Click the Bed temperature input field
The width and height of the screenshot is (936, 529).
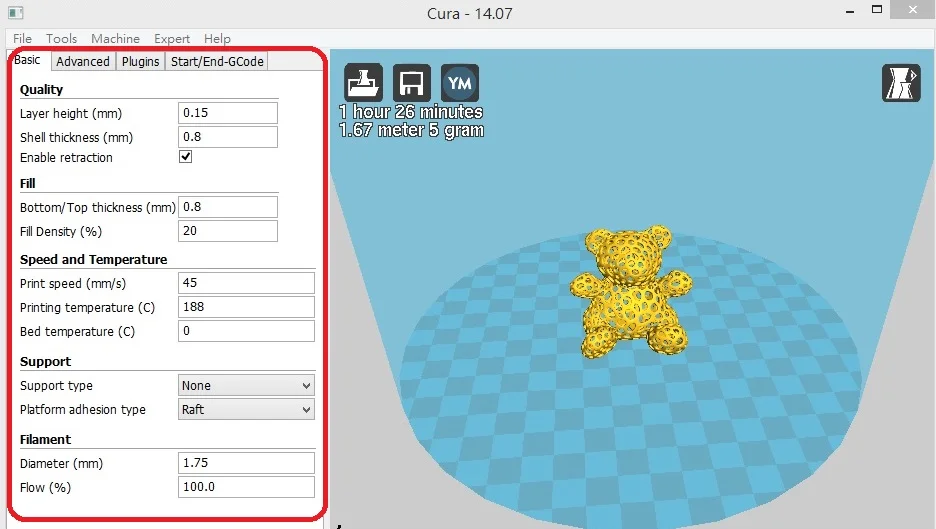coord(246,331)
